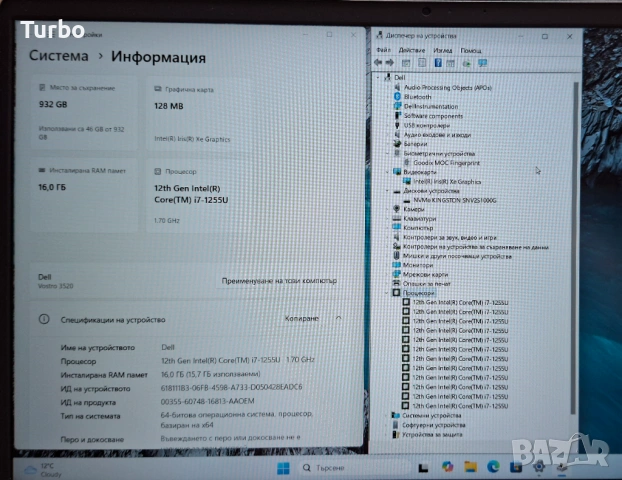Screen dimensions: 622x480
Task: Select the Опашки за печат icon
Action: [x=396, y=283]
